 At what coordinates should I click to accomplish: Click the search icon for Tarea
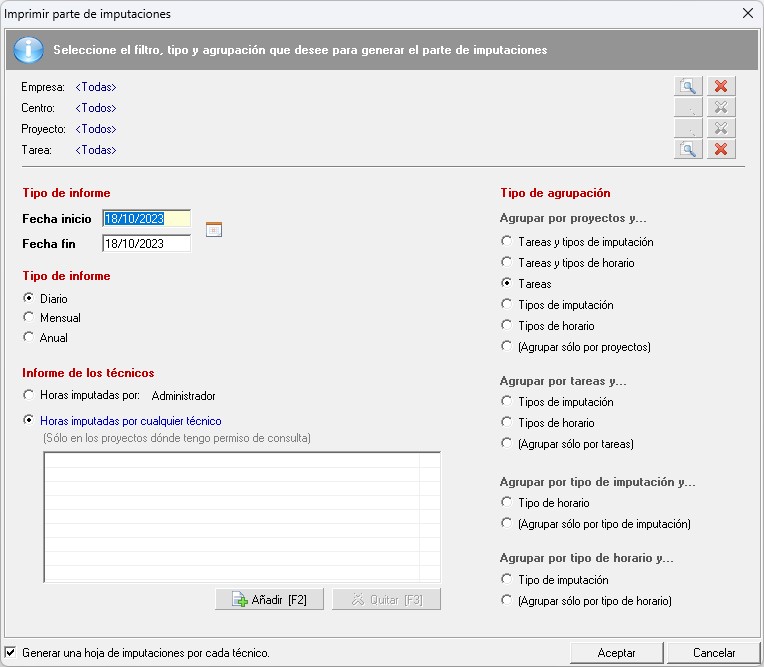coord(688,150)
